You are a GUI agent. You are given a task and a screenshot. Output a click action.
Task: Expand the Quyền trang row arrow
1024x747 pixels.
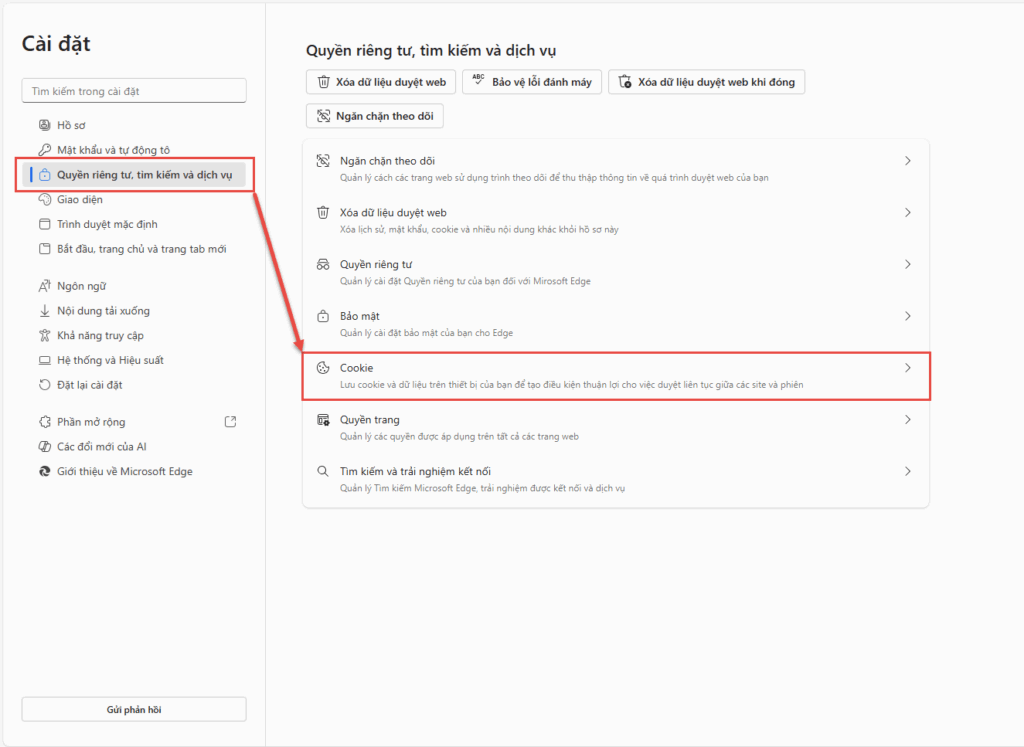pyautogui.click(x=907, y=420)
